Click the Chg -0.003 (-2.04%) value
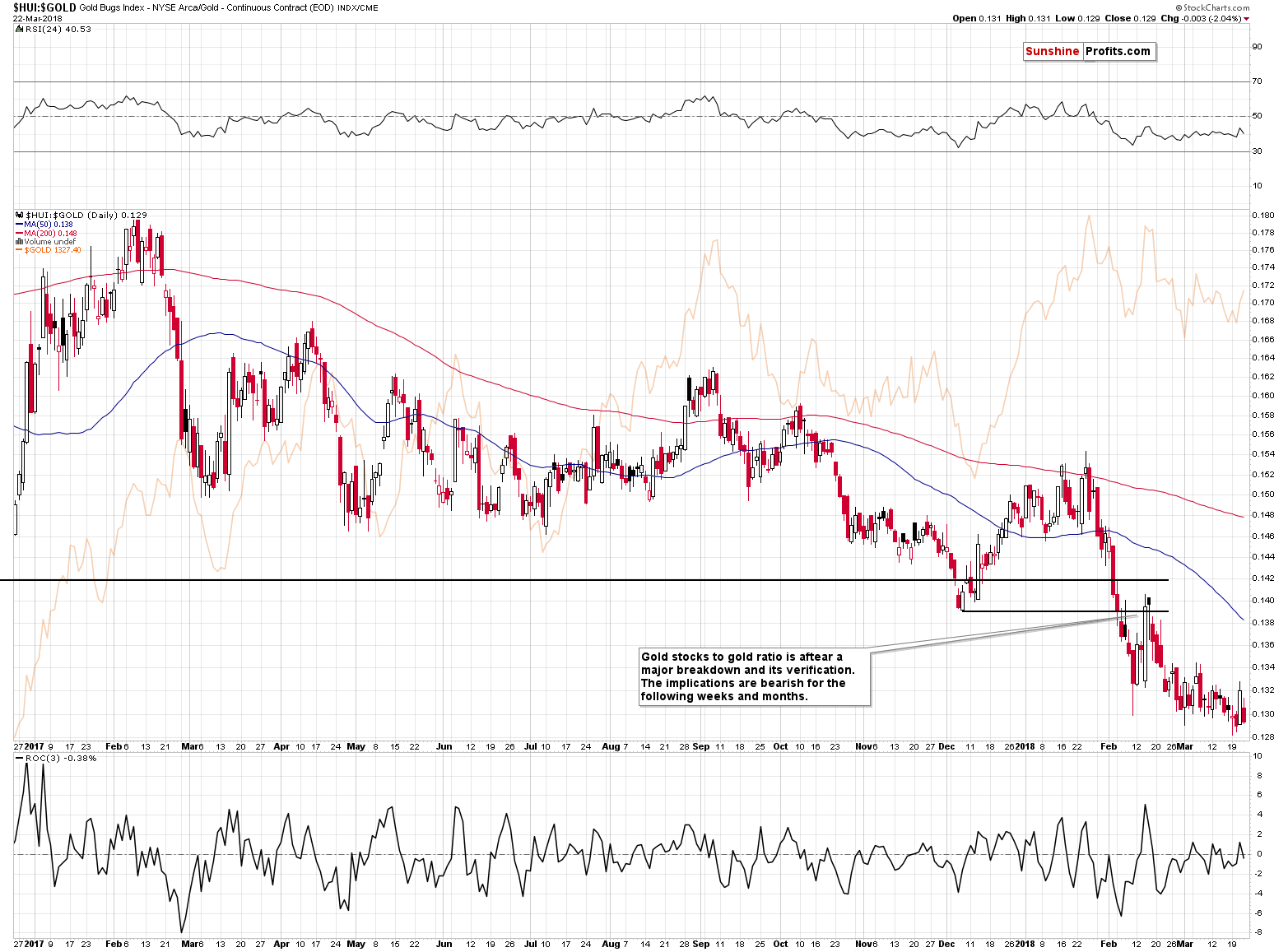This screenshot has width=1288, height=952. pos(1201,18)
